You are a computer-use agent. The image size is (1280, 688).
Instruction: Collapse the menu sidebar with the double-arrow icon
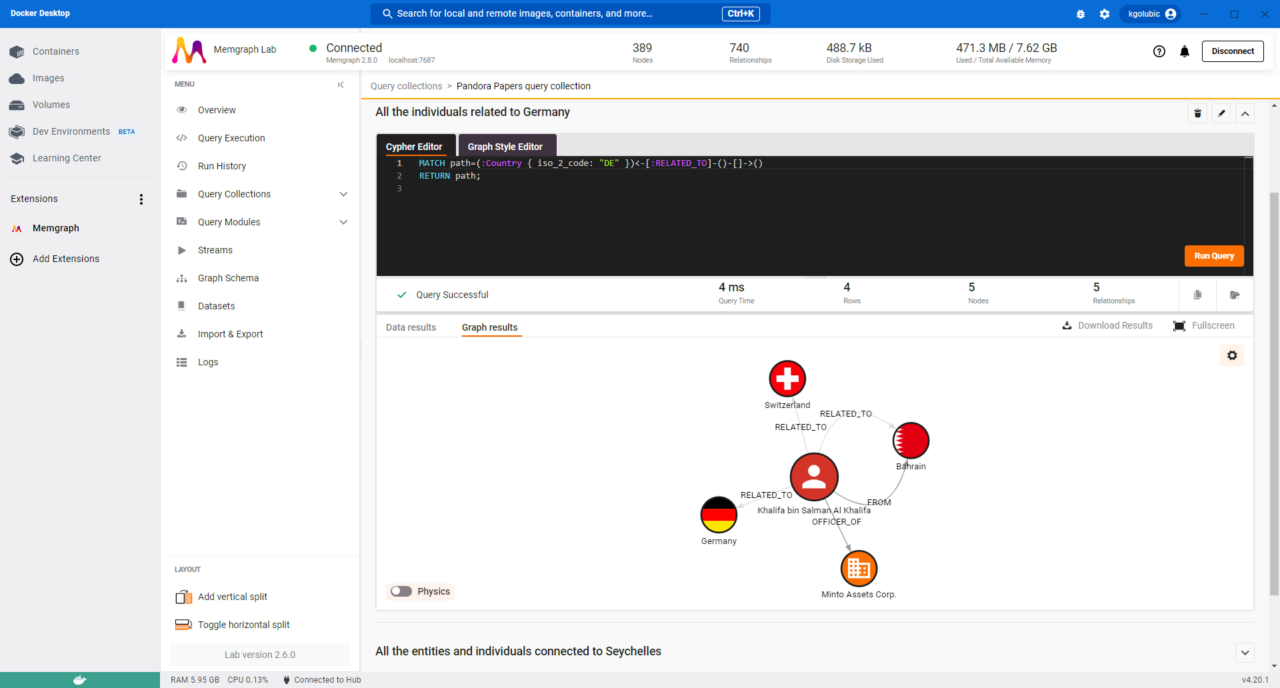[340, 84]
